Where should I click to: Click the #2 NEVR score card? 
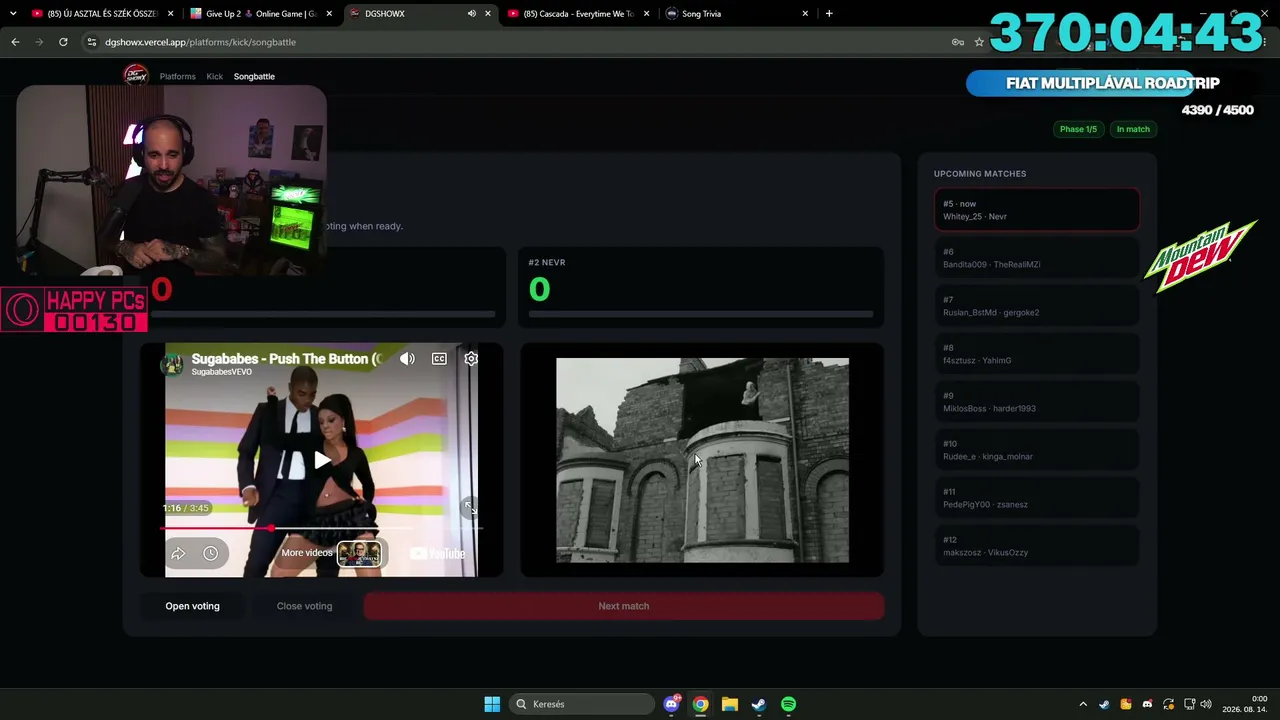point(701,287)
